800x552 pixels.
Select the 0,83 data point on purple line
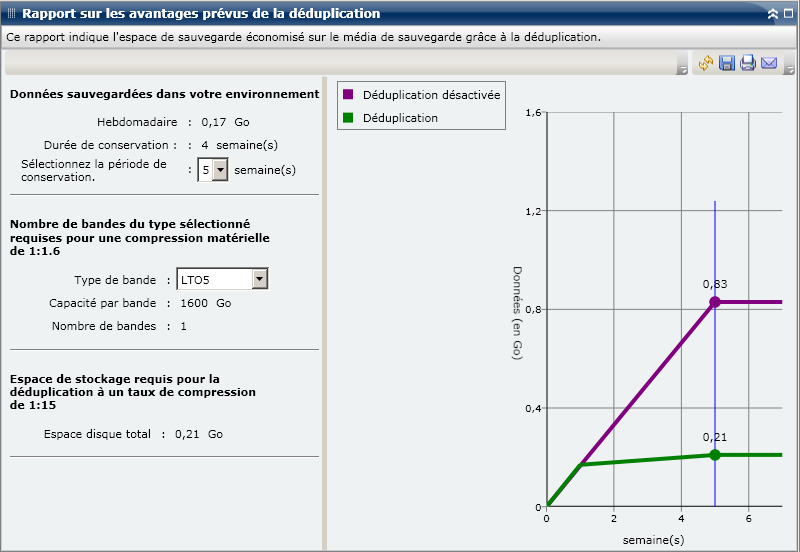[x=715, y=302]
